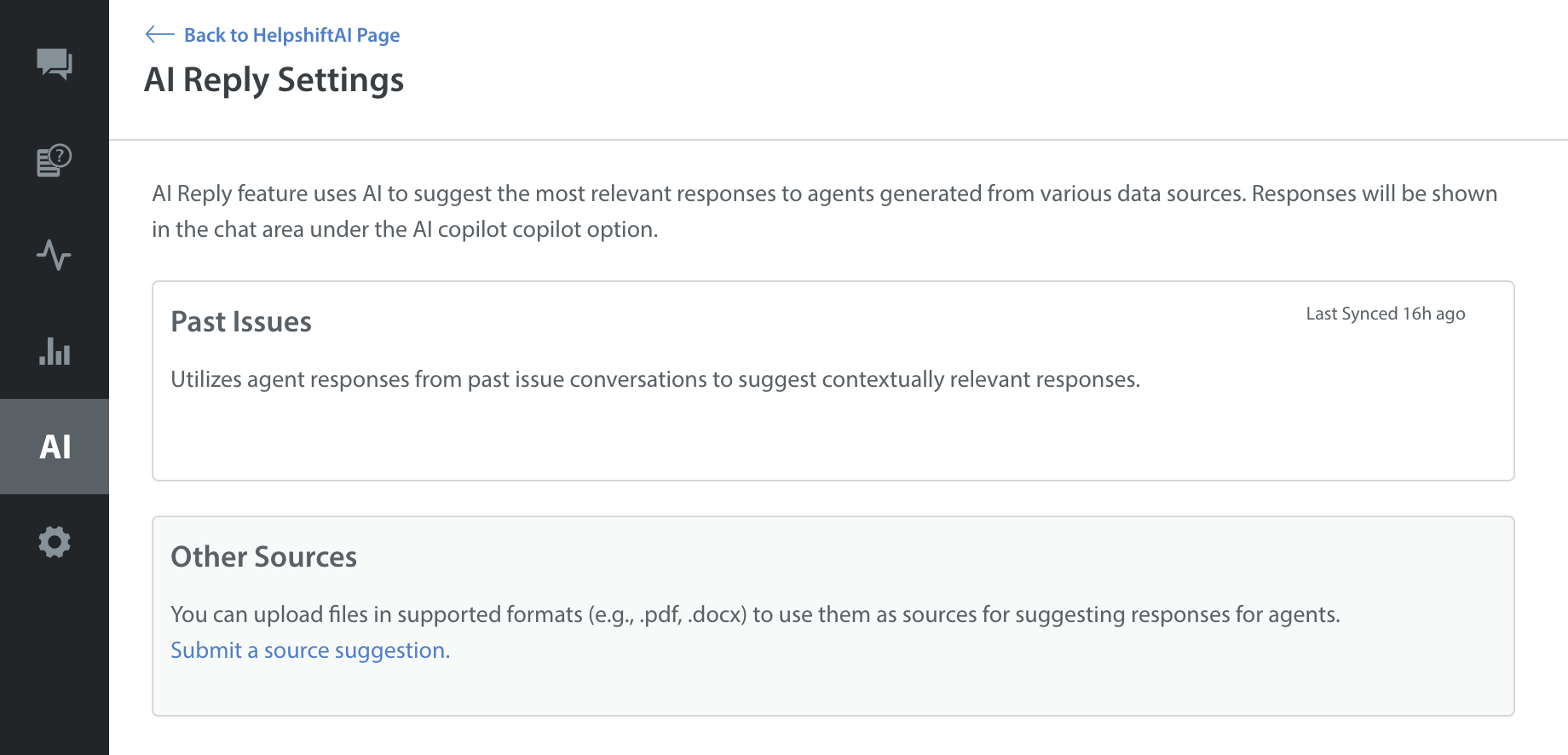Click the Other Sources heading

(x=263, y=557)
